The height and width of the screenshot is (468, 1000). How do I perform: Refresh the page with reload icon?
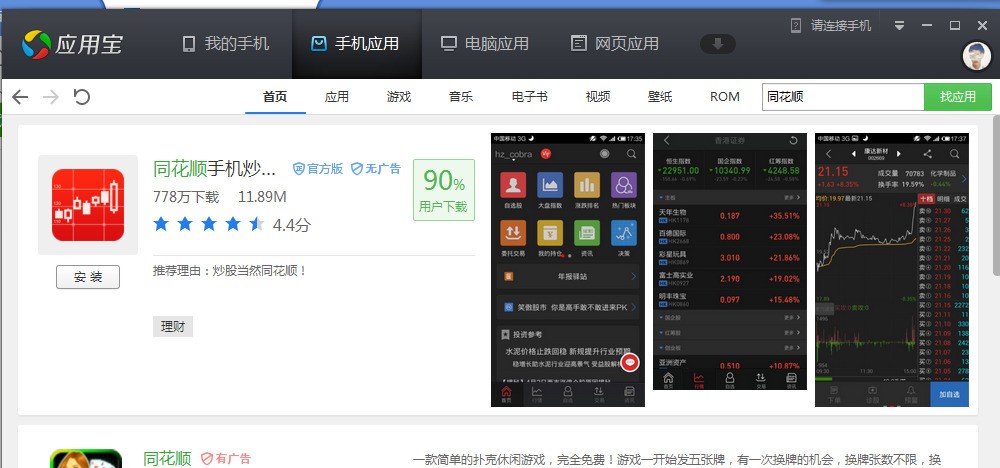click(82, 97)
